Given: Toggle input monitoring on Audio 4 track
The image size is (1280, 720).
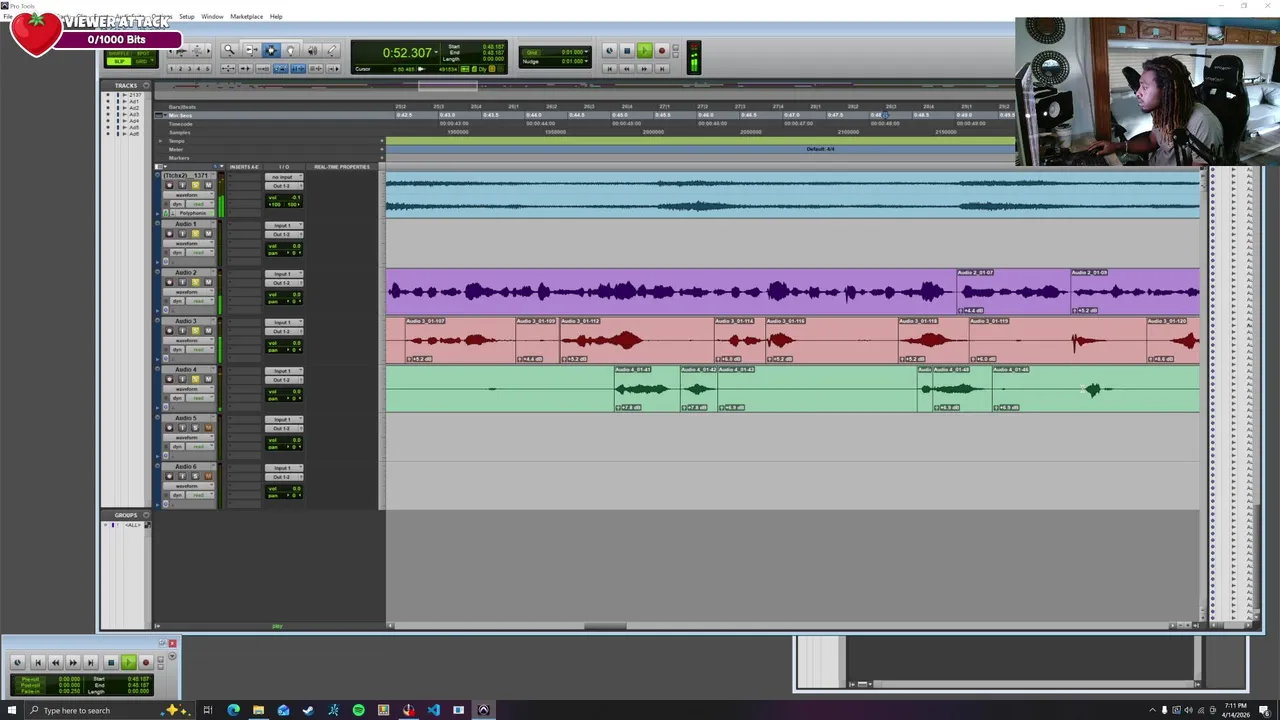Looking at the screenshot, I should (182, 379).
